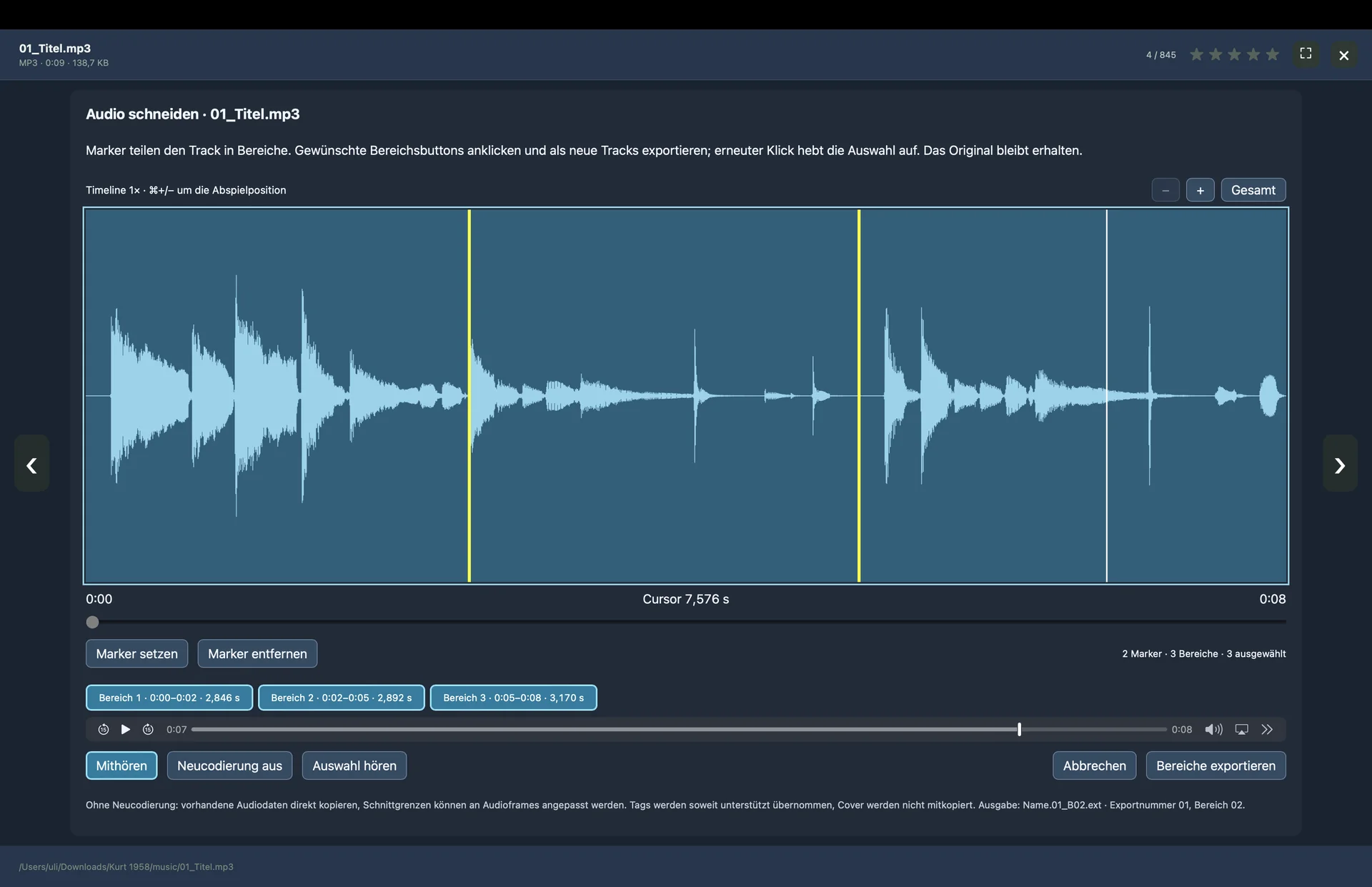
Task: Open the AirPlay output icon
Action: (1242, 729)
